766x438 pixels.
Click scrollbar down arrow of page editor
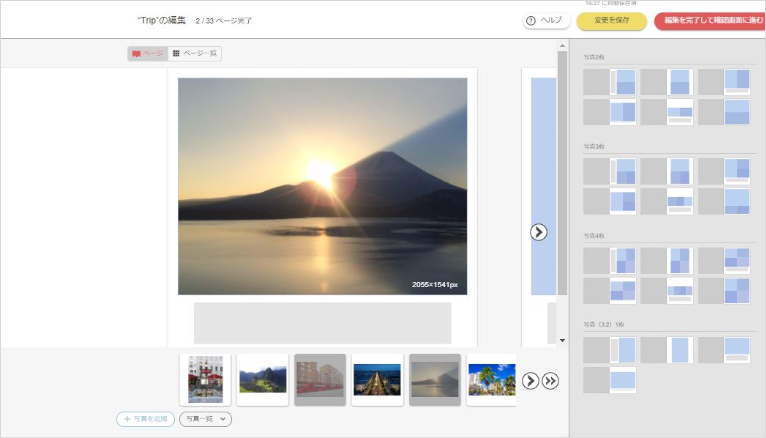[x=562, y=340]
